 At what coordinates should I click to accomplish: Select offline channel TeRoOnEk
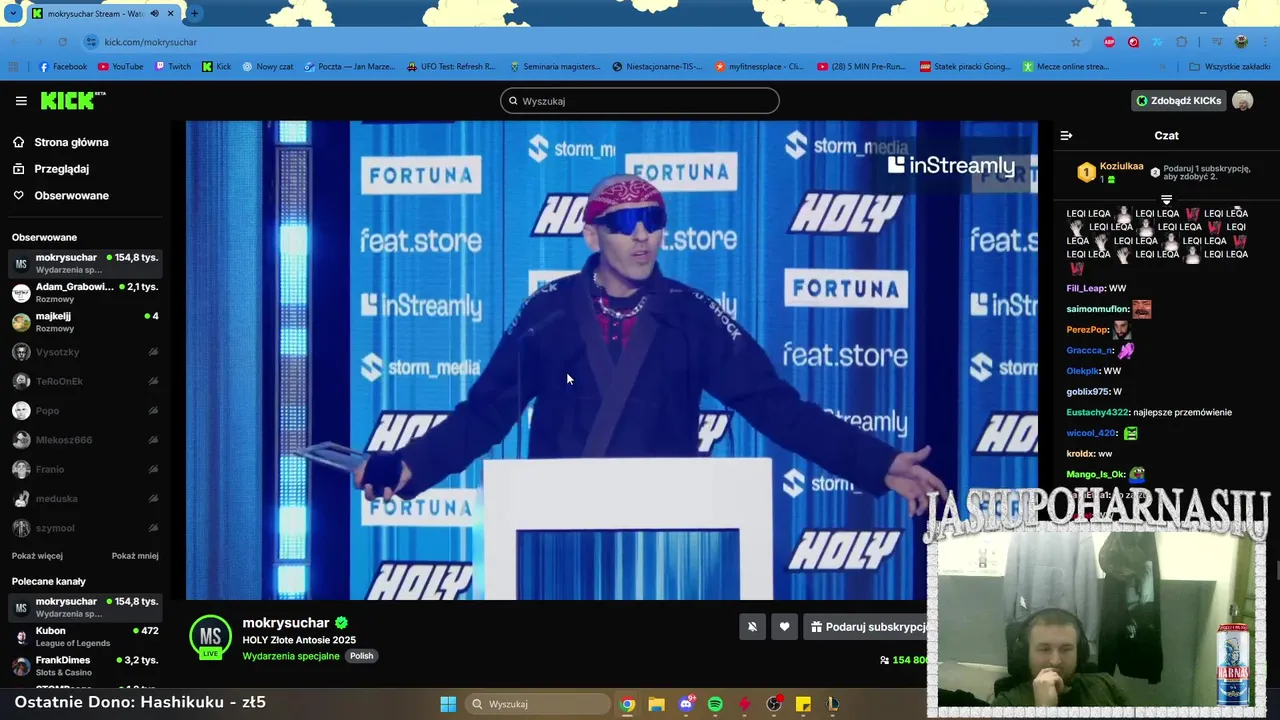[85, 381]
